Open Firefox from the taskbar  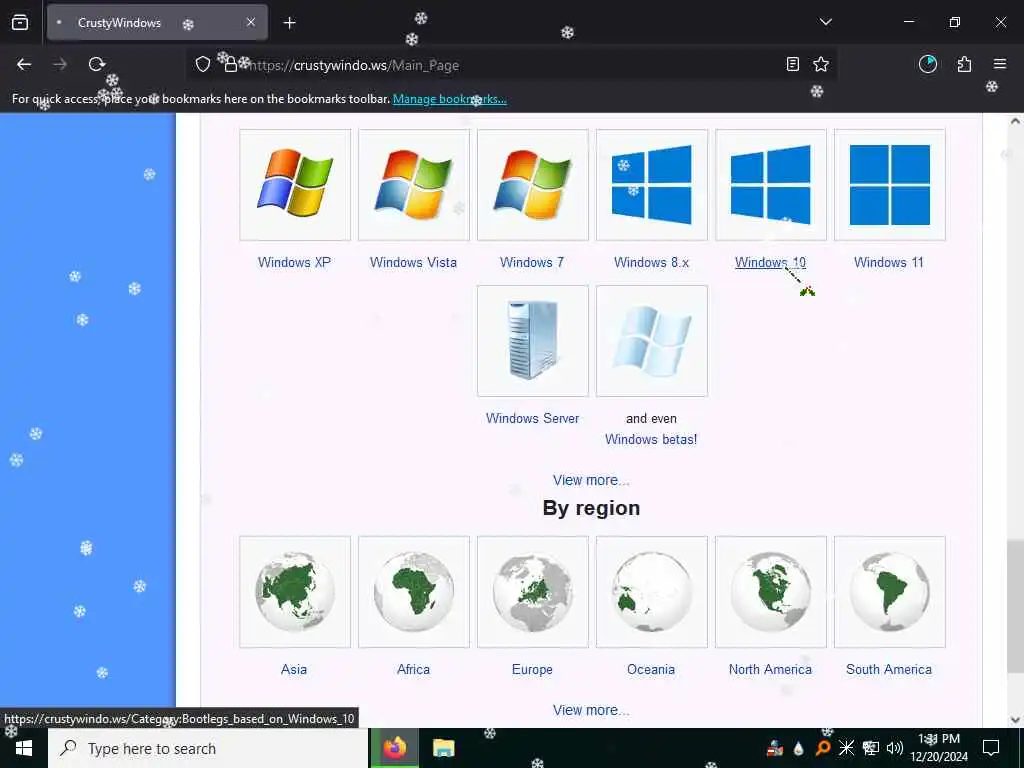coord(394,748)
